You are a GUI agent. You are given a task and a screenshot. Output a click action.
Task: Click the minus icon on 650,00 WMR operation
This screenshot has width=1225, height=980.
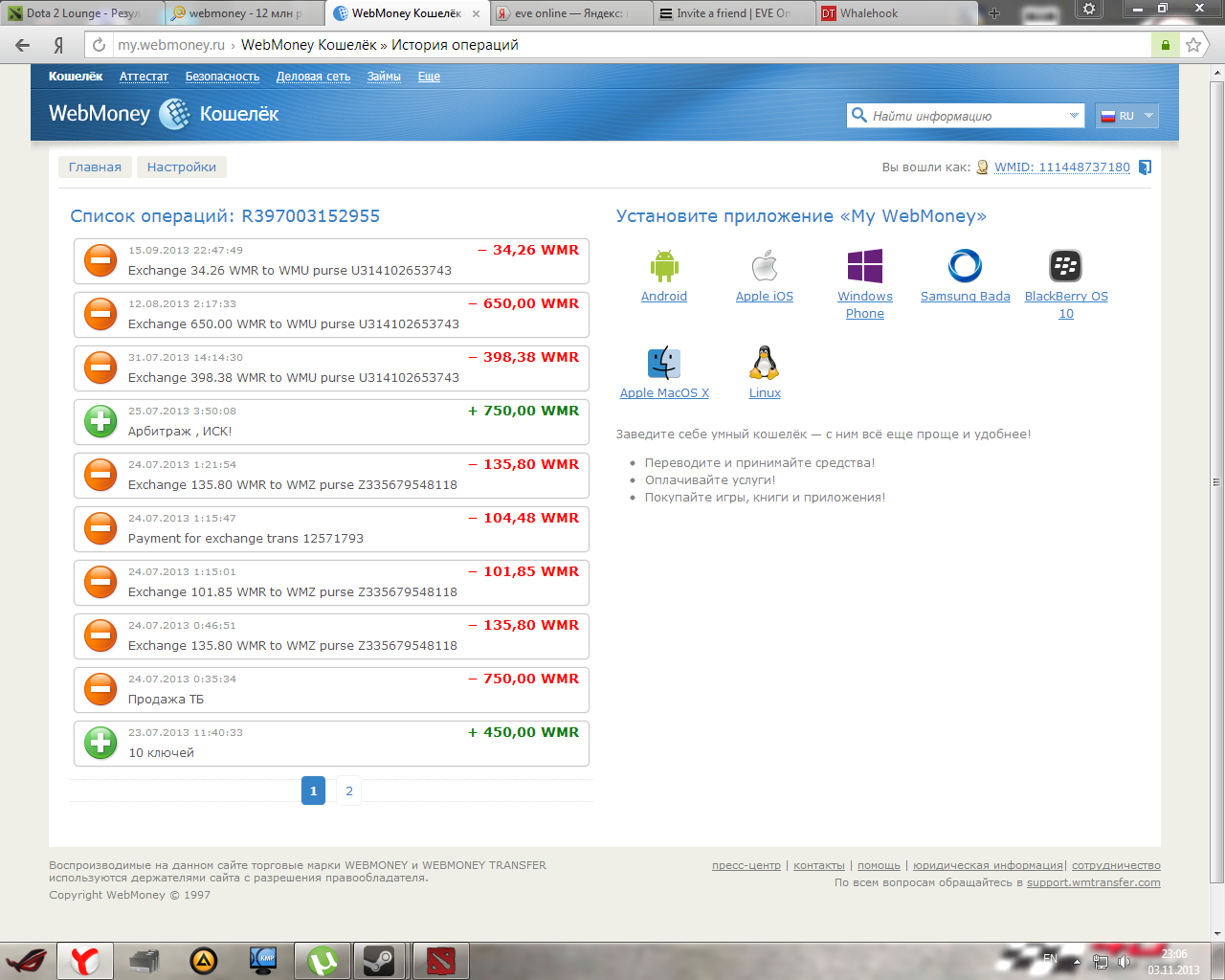(x=100, y=314)
